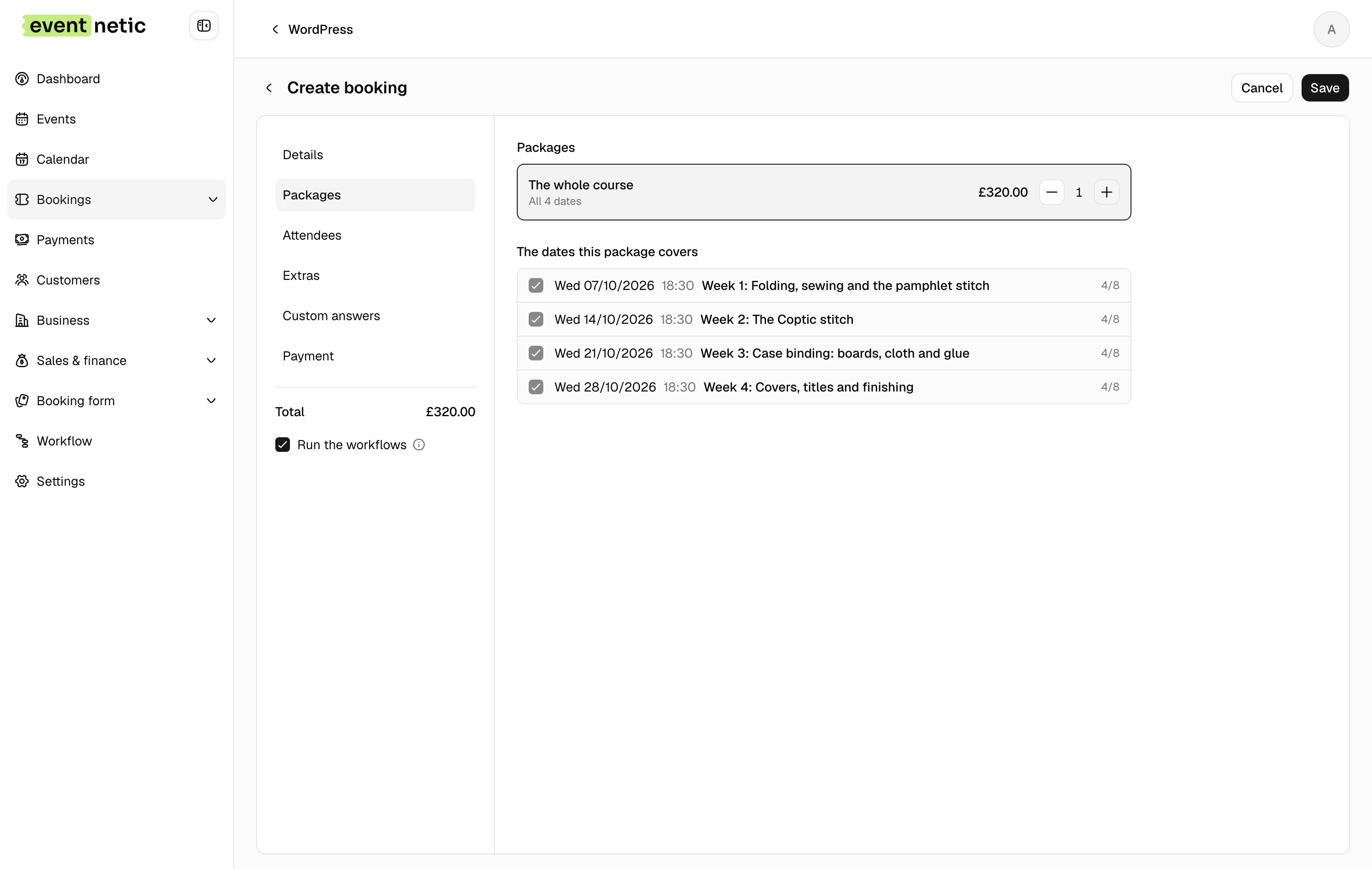Click the Week 2: The Coptic stitch text
This screenshot has height=869, width=1372.
pos(777,319)
